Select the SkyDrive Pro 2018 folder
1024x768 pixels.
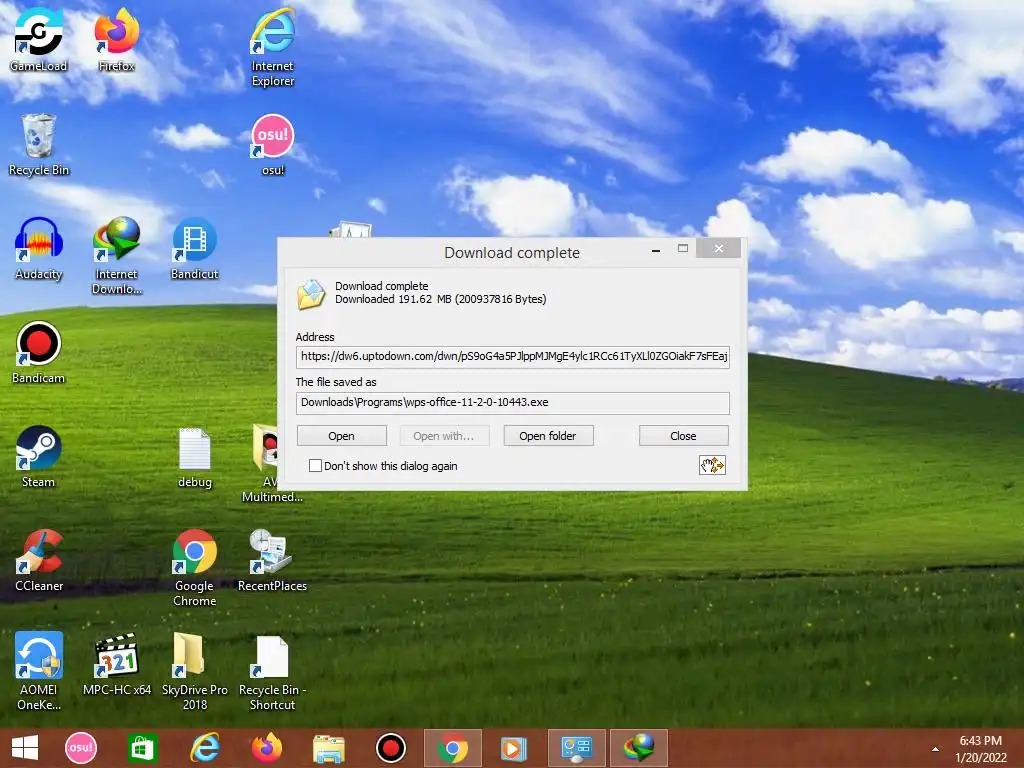click(195, 671)
